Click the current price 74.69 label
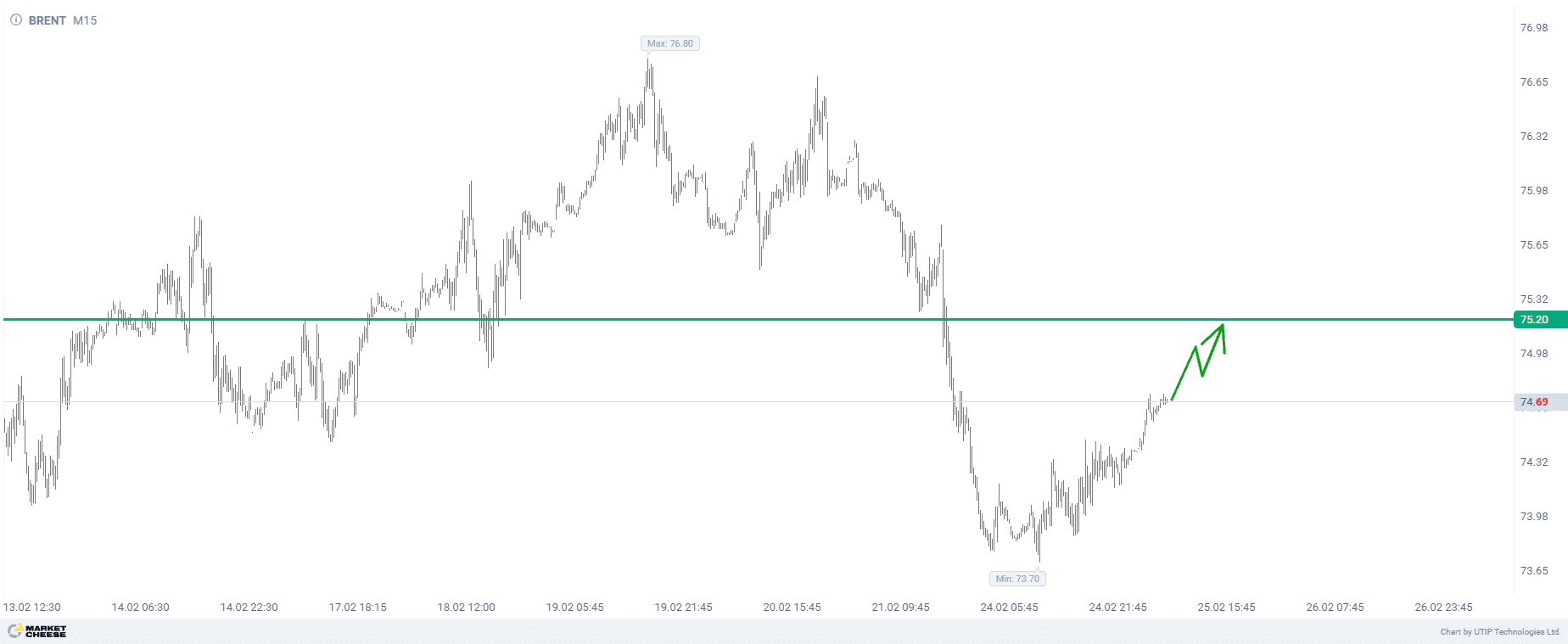 (1534, 402)
